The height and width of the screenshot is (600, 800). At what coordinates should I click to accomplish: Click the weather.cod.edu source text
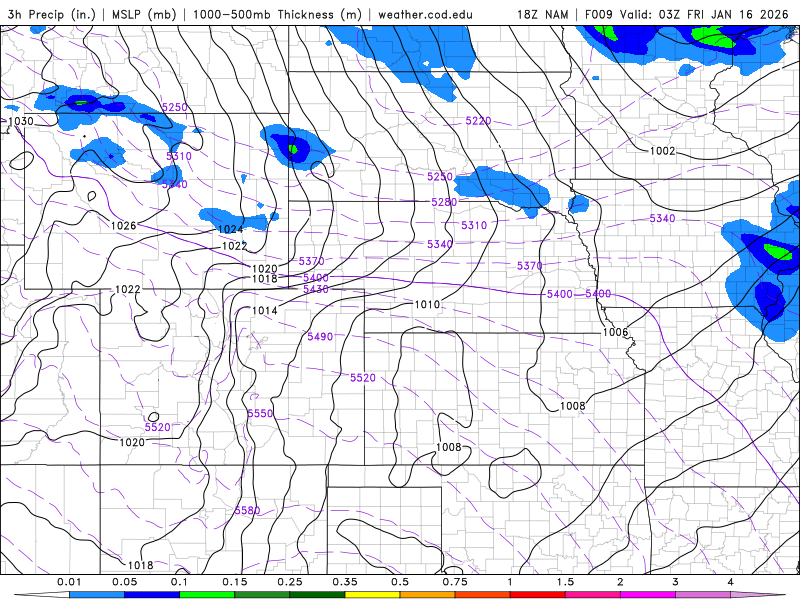[x=426, y=14]
